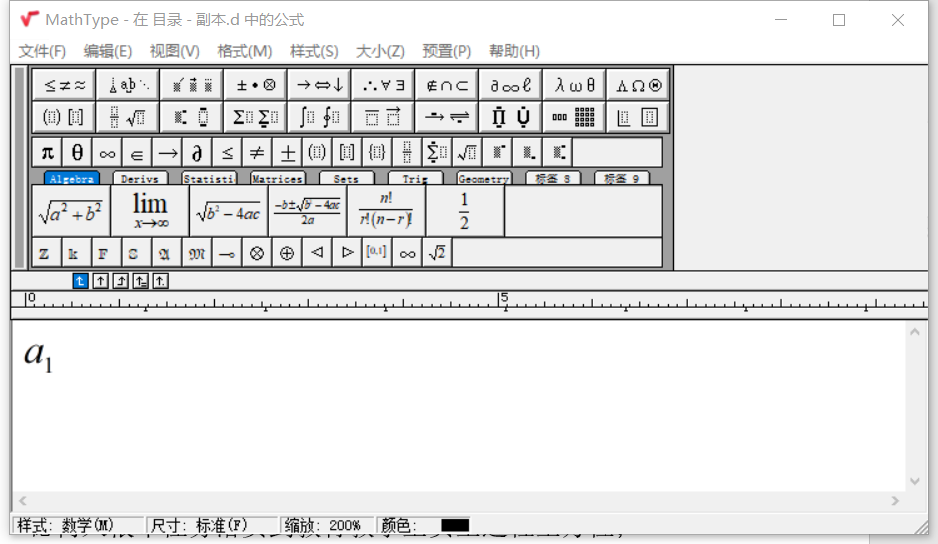Viewport: 938px width, 544px height.
Task: Open the logical symbols palette (∴∀∃)
Action: click(x=383, y=86)
